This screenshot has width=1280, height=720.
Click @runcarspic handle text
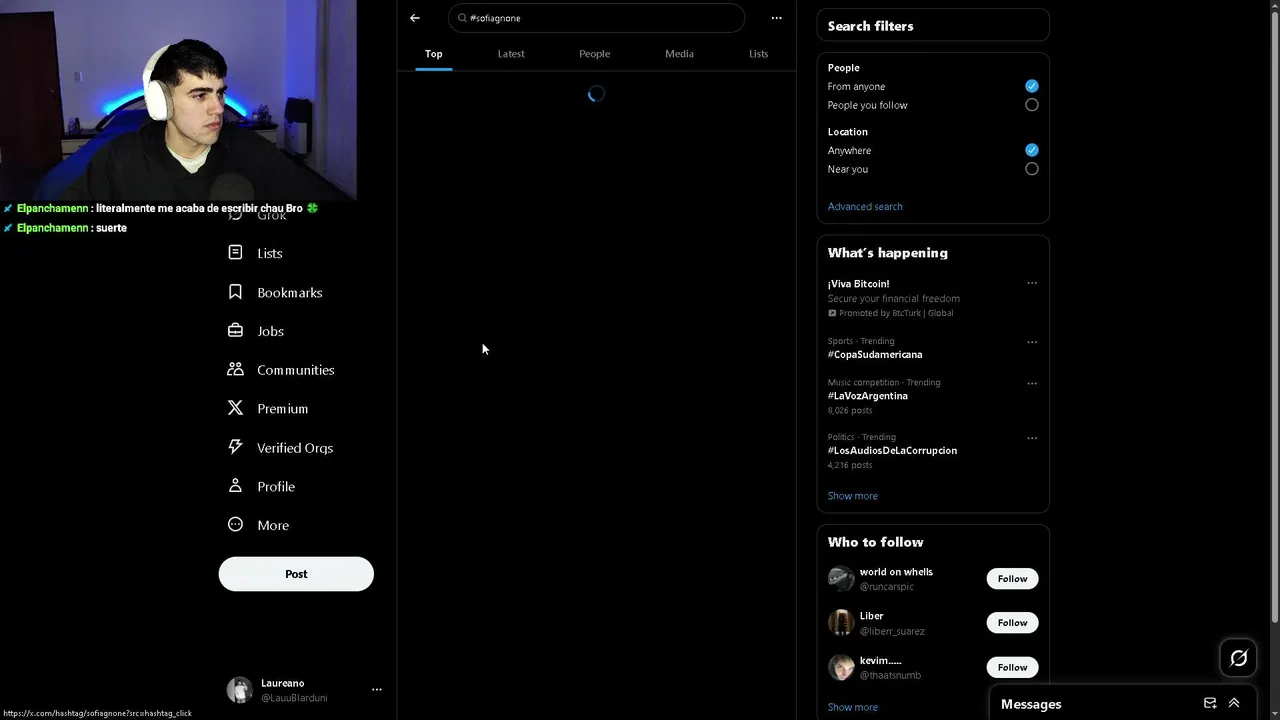coord(887,587)
